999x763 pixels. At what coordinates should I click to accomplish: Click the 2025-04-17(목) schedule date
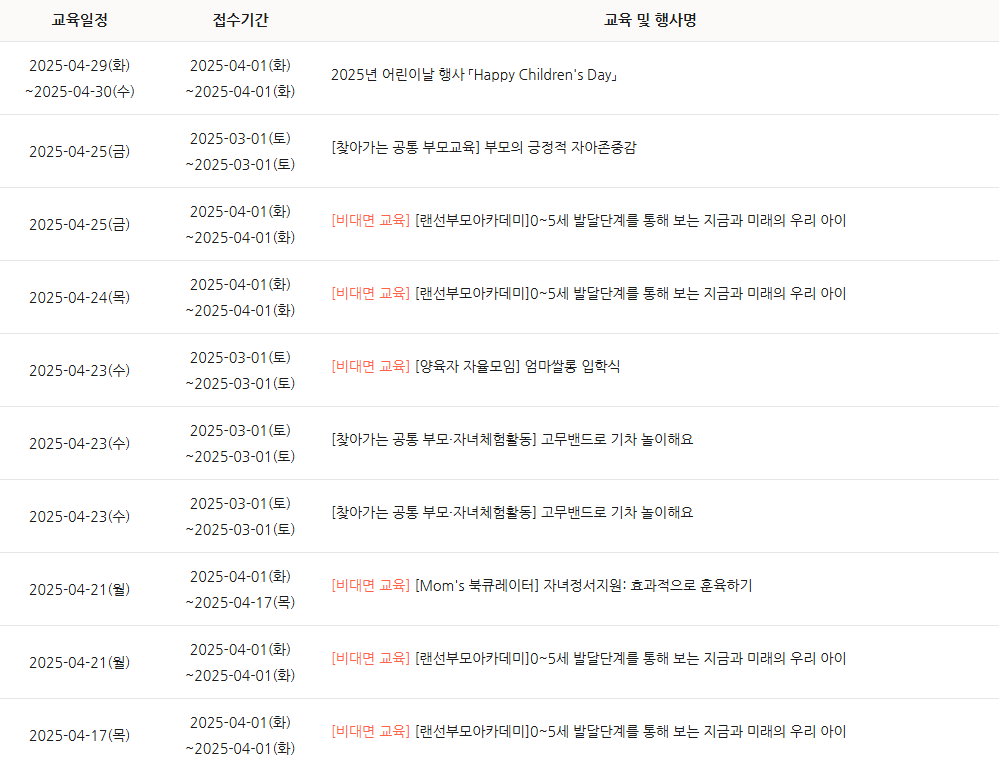[x=80, y=736]
